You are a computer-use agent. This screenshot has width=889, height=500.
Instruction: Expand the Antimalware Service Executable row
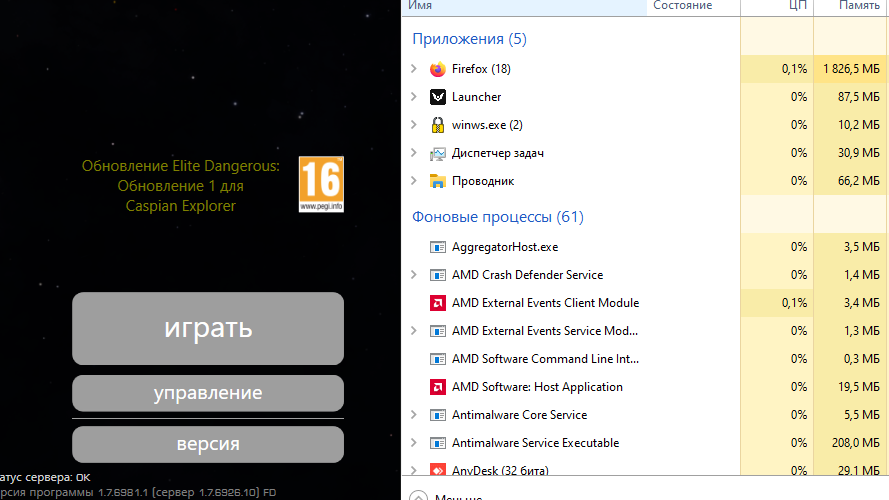[414, 443]
